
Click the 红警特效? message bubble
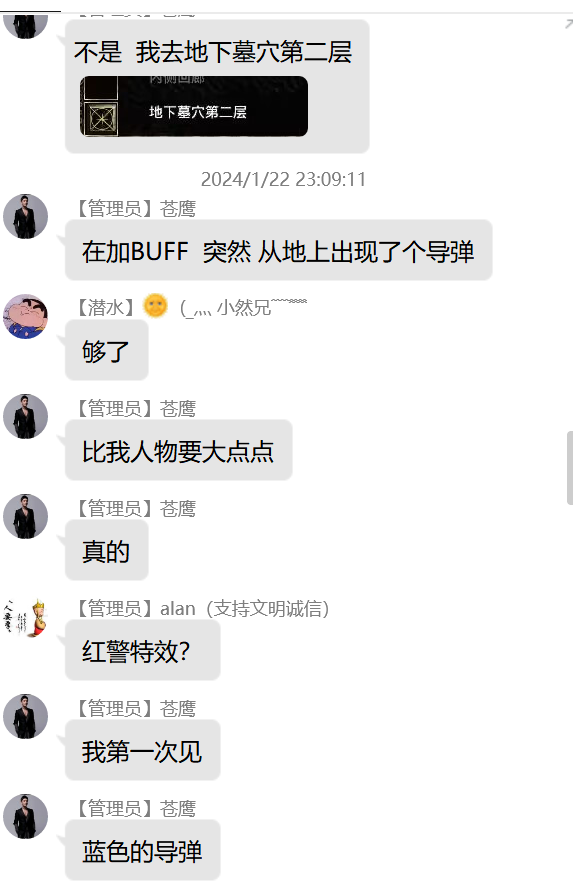point(142,651)
